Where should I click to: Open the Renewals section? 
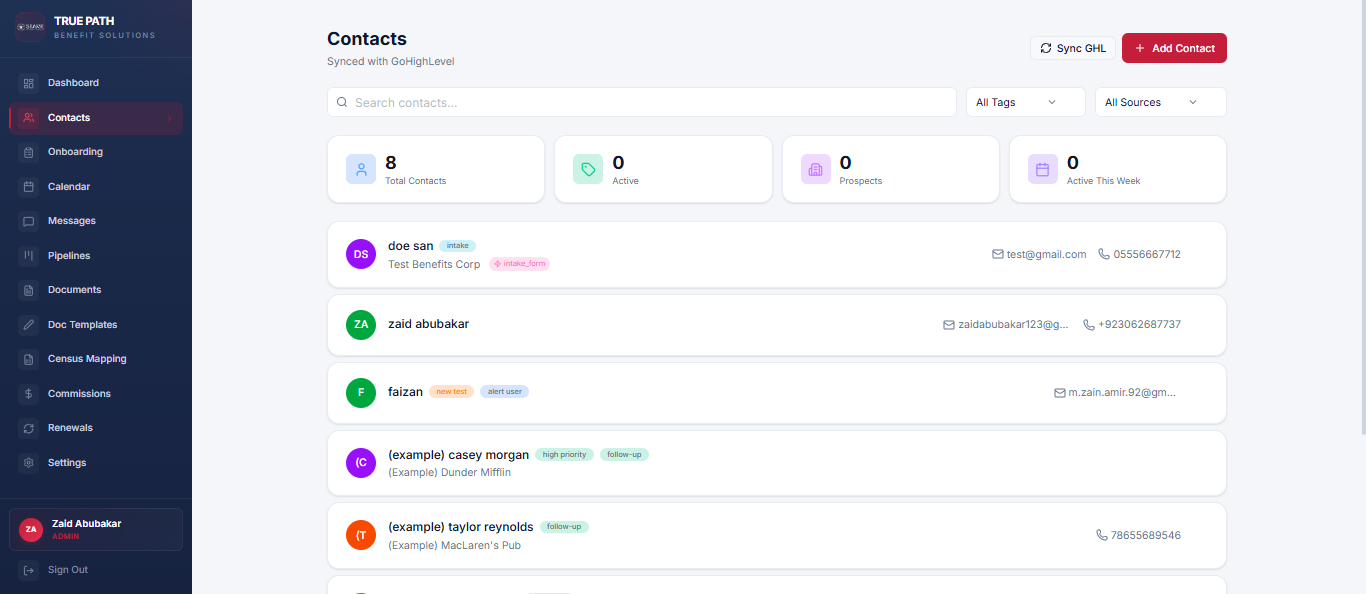pos(70,427)
